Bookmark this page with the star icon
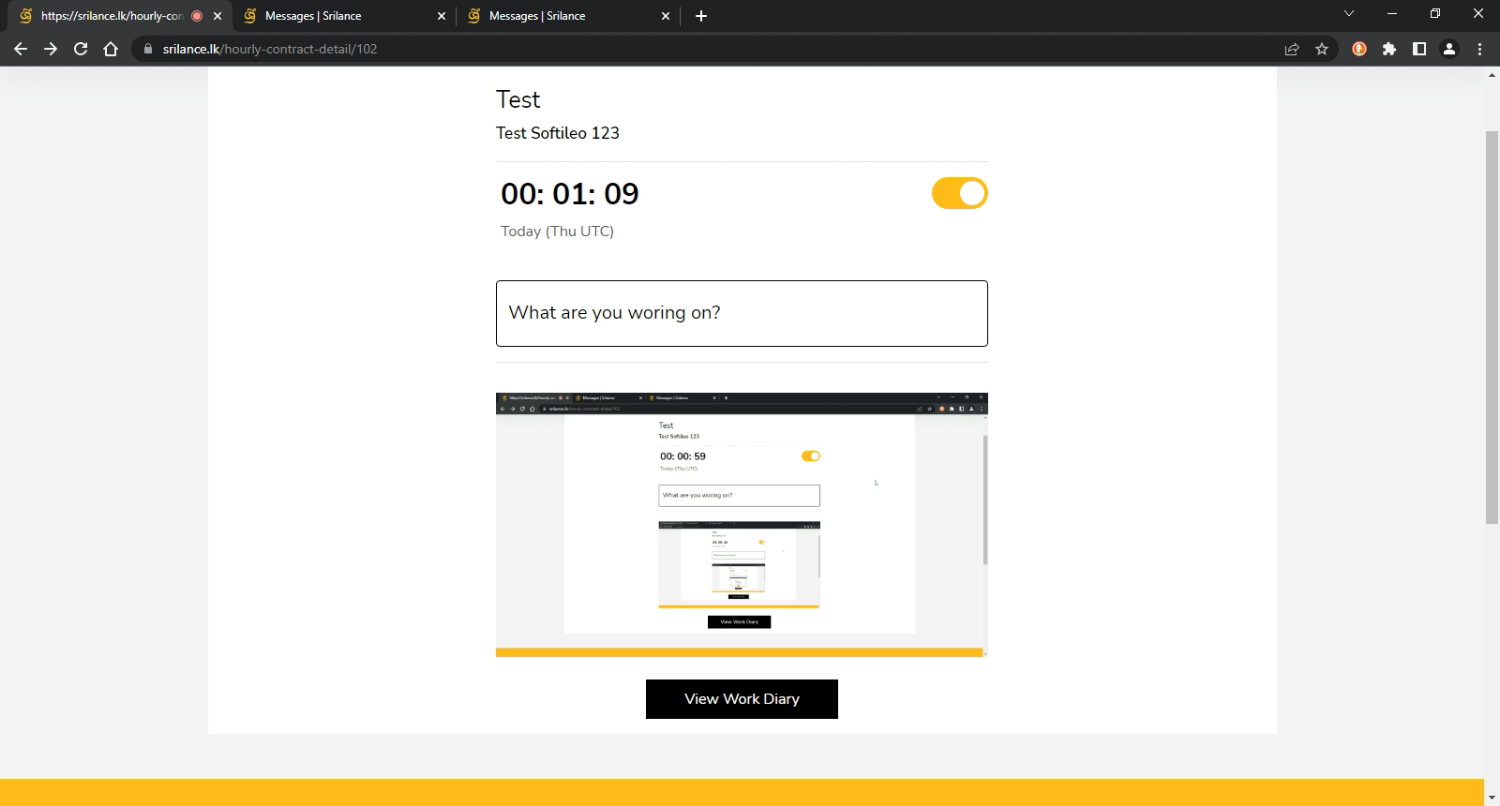The width and height of the screenshot is (1500, 806). 1322,49
